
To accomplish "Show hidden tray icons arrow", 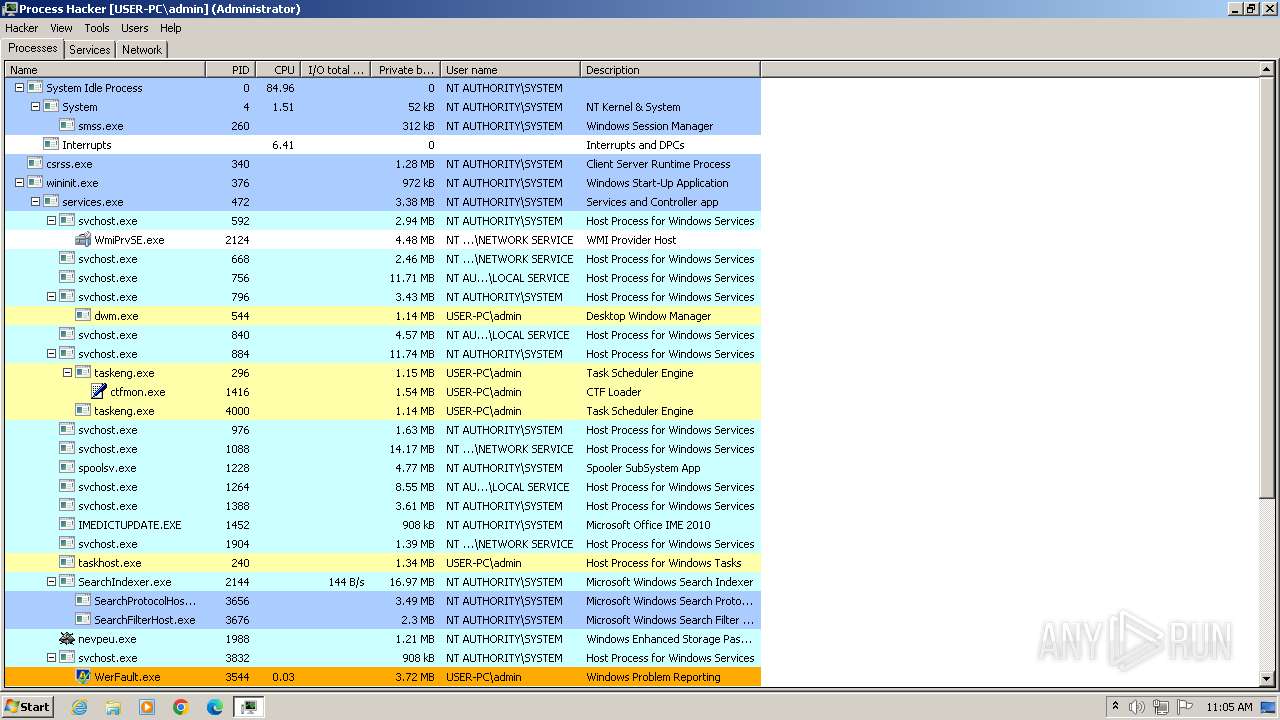I will coord(1116,707).
